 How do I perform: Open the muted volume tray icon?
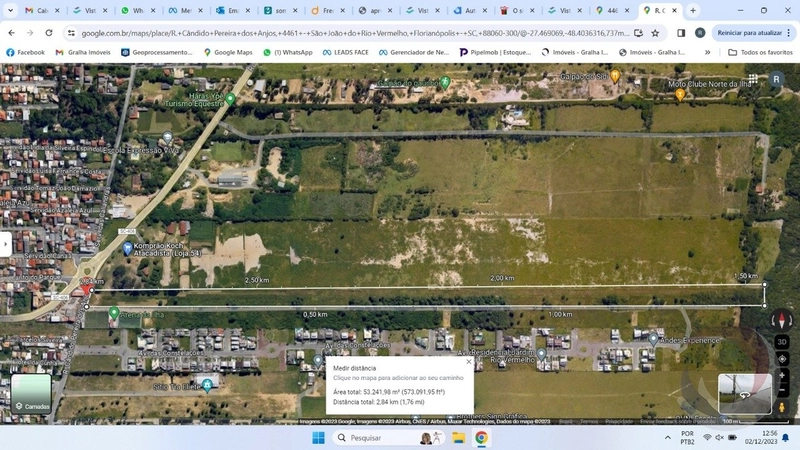(719, 438)
